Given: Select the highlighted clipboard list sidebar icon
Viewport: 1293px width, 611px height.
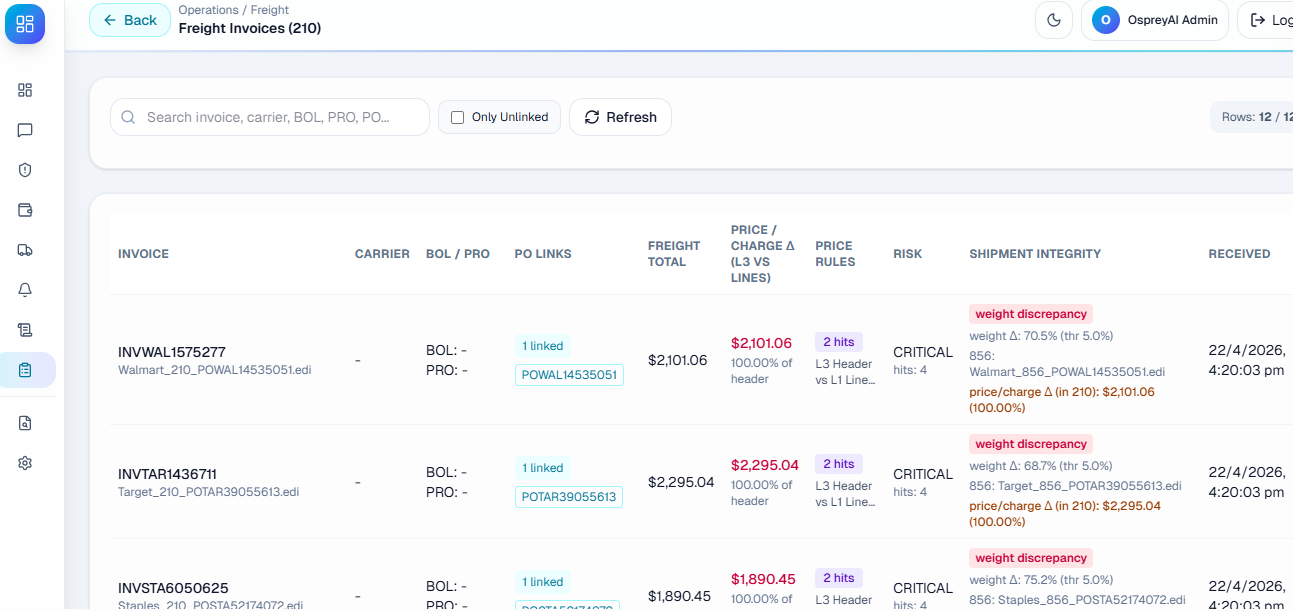Looking at the screenshot, I should point(27,370).
